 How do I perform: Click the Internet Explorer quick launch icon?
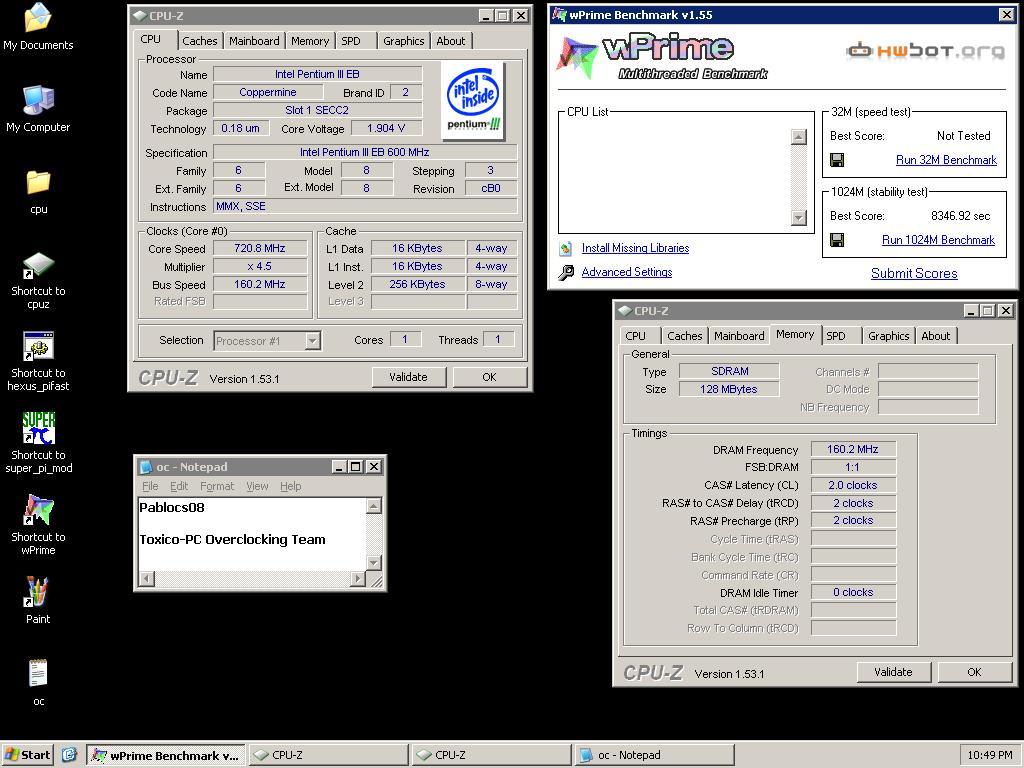(x=69, y=755)
